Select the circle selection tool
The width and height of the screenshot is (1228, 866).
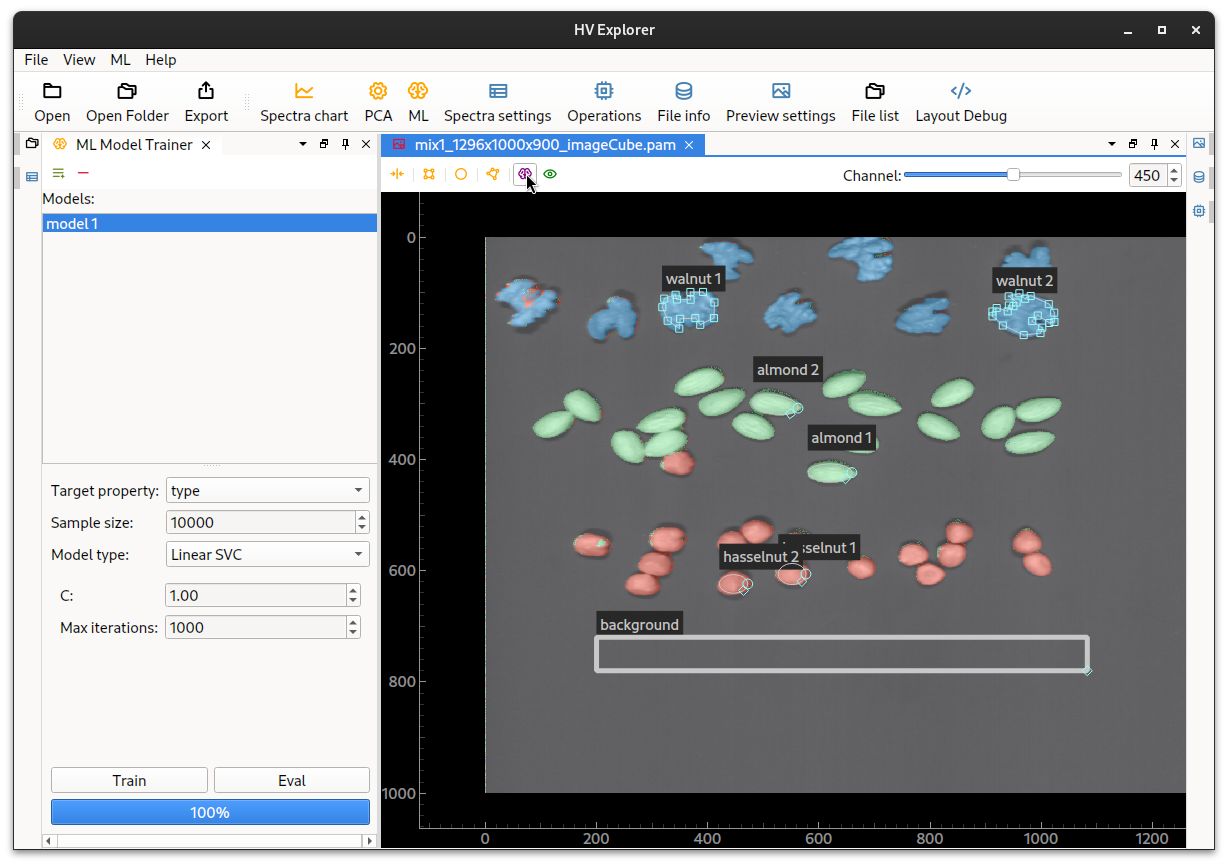(x=461, y=174)
